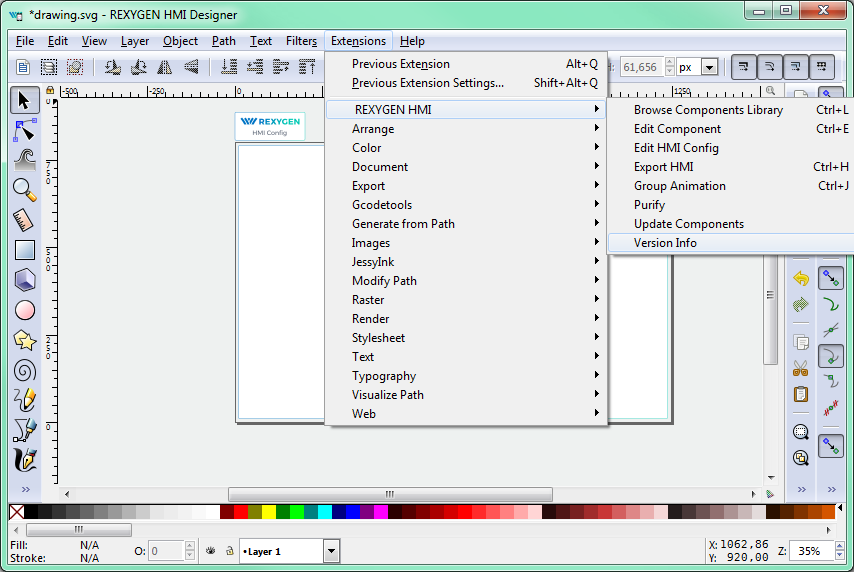Image resolution: width=854 pixels, height=572 pixels.
Task: Choose Version Info entry
Action: (731, 243)
